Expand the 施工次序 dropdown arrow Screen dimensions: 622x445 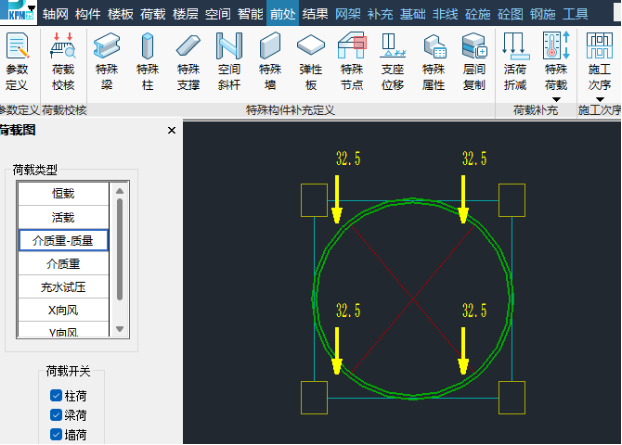pyautogui.click(x=599, y=98)
